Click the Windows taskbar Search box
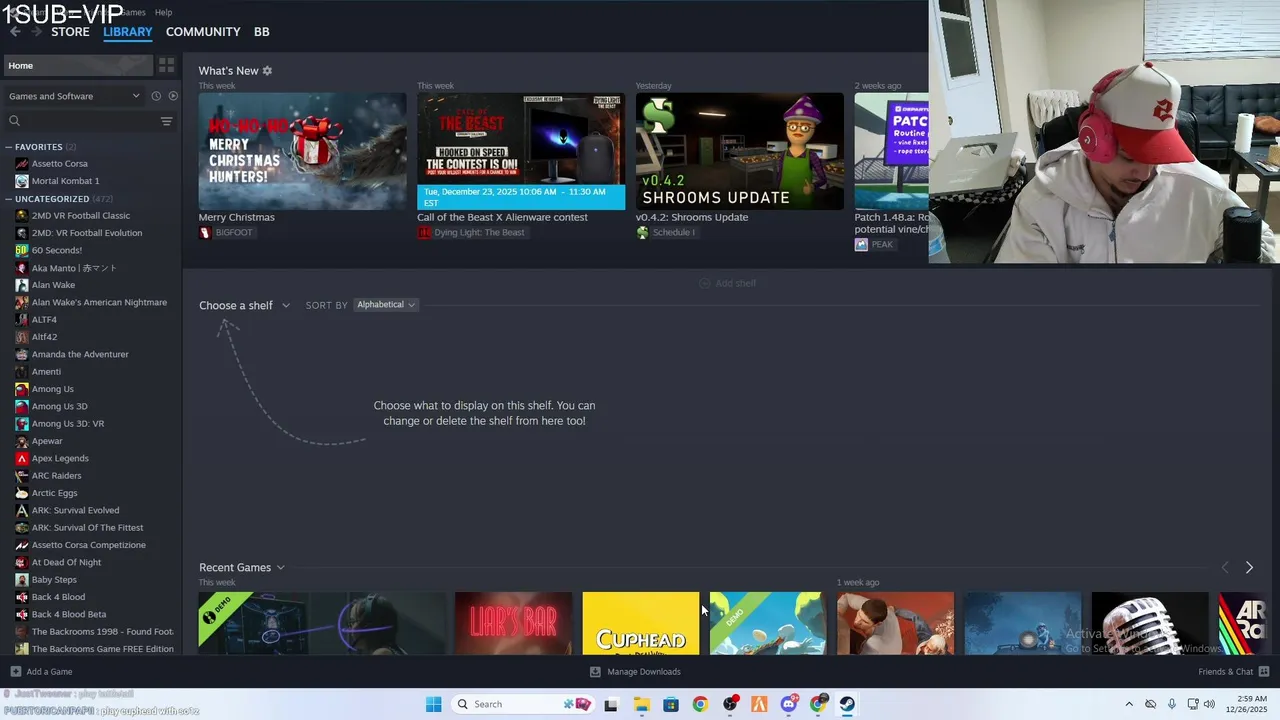1280x720 pixels. point(523,704)
